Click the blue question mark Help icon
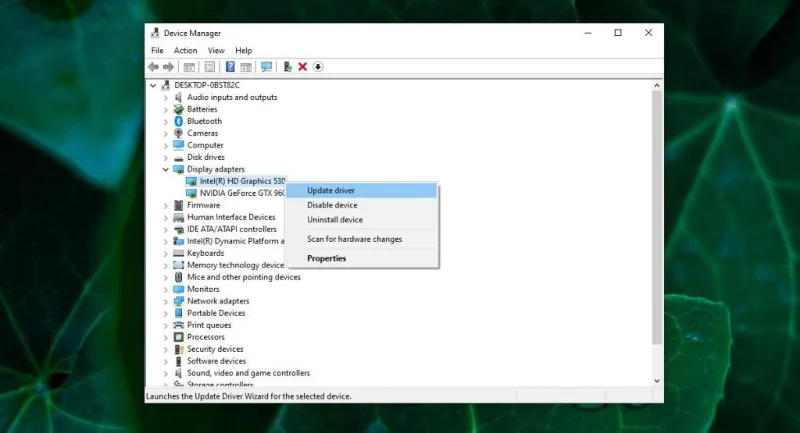The height and width of the screenshot is (433, 800). tap(230, 67)
